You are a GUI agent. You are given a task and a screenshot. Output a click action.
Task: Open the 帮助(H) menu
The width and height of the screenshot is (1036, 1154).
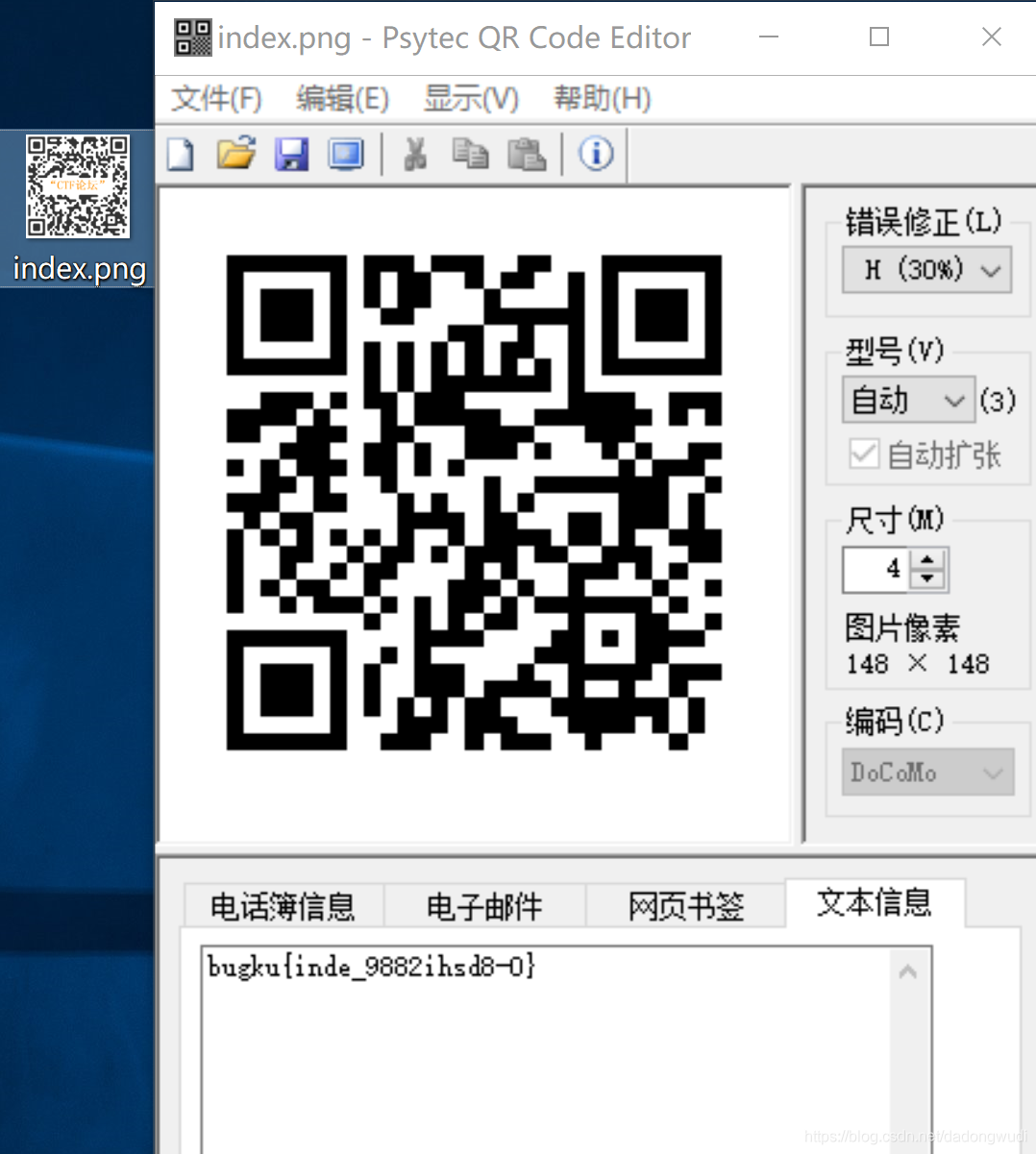(603, 98)
